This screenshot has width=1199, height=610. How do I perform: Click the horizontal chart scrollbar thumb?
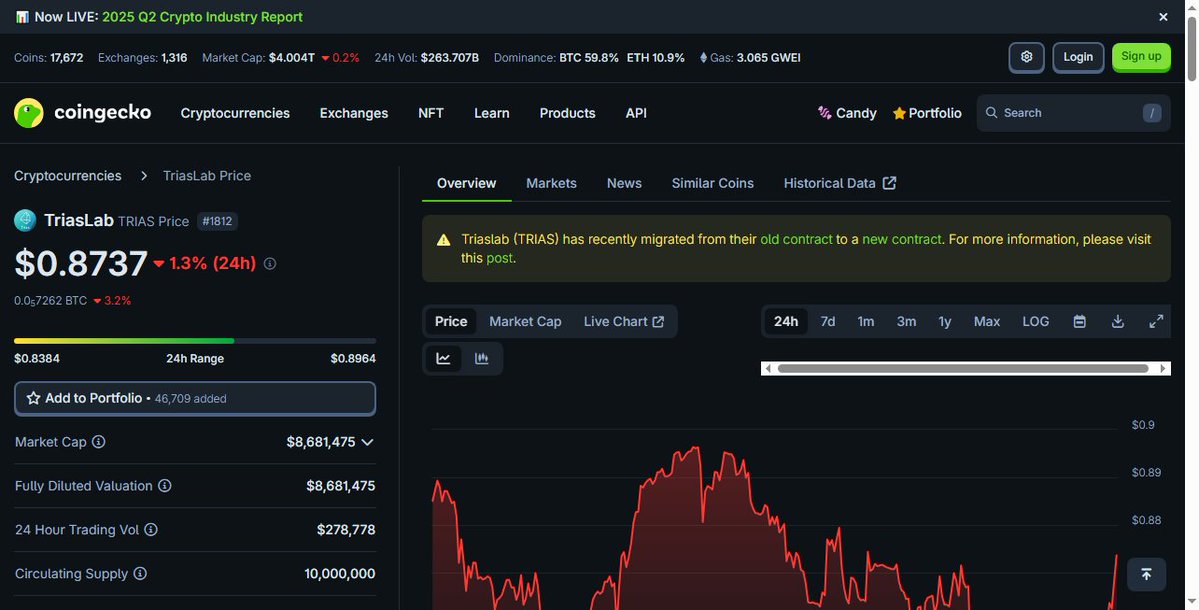pos(963,368)
